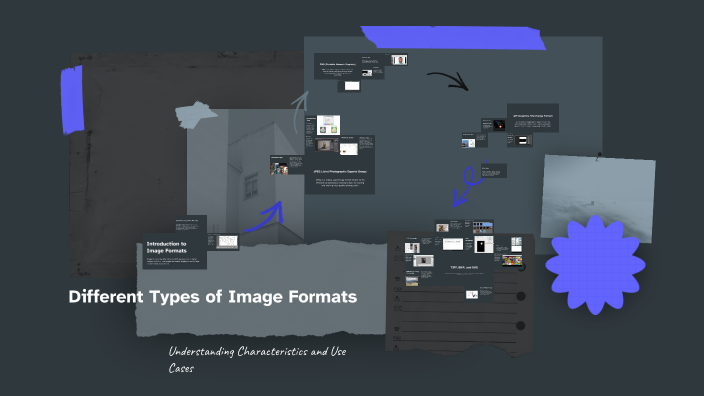This screenshot has height=396, width=704.
Task: Open the JPEG Joint Photographic Experts Group topic
Action: point(340,175)
